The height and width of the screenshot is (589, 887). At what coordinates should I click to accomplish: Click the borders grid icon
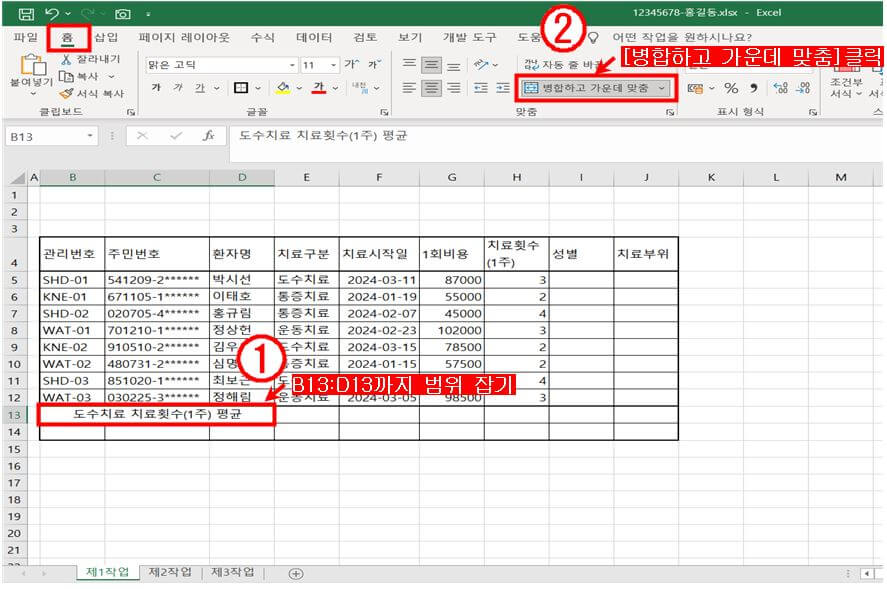pyautogui.click(x=241, y=88)
